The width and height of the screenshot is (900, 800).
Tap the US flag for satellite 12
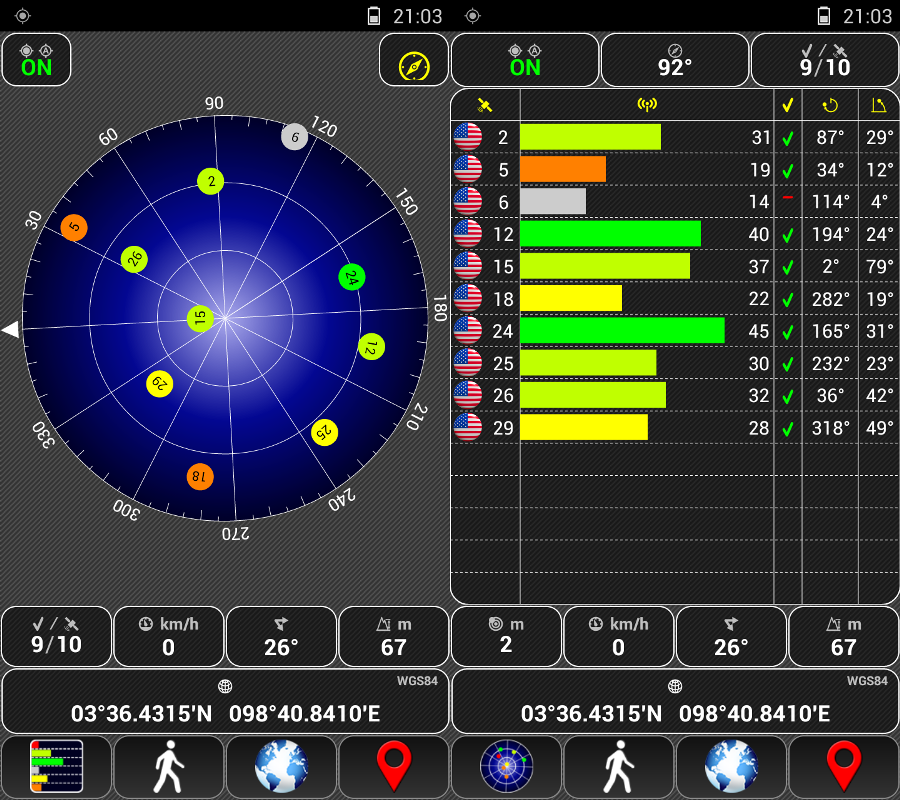pyautogui.click(x=467, y=234)
